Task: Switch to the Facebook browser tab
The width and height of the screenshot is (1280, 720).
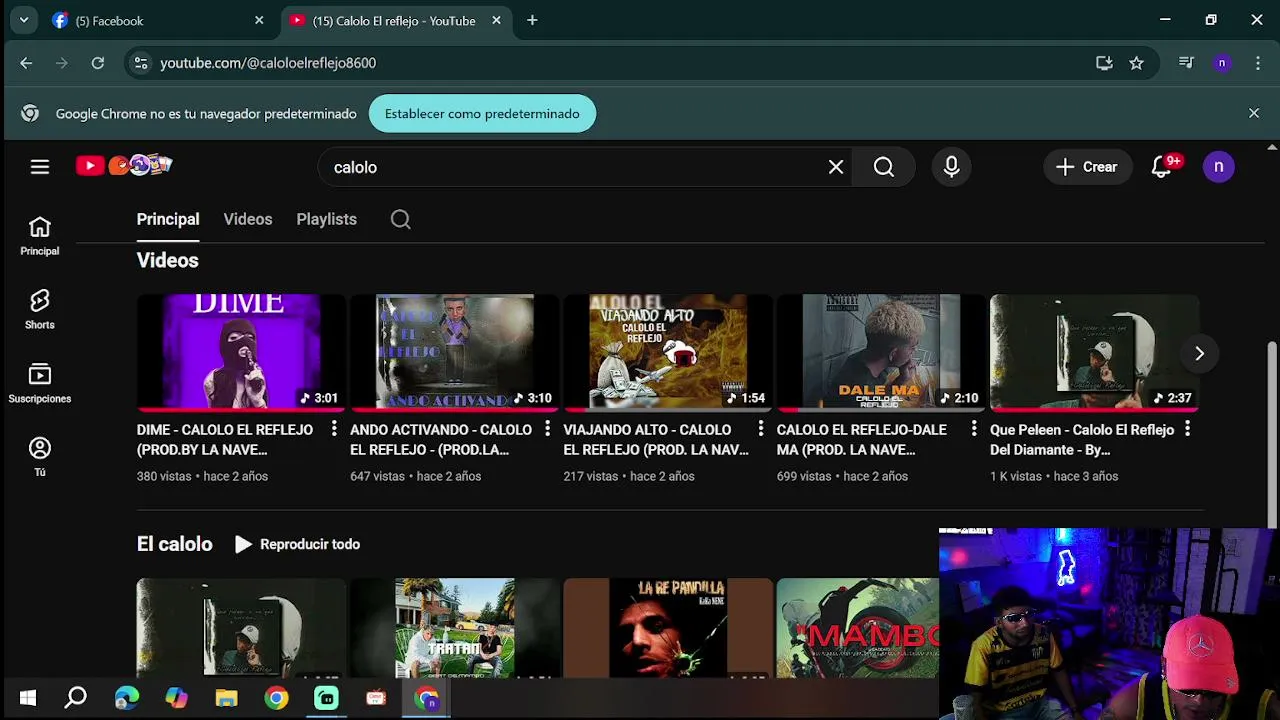Action: 150,20
